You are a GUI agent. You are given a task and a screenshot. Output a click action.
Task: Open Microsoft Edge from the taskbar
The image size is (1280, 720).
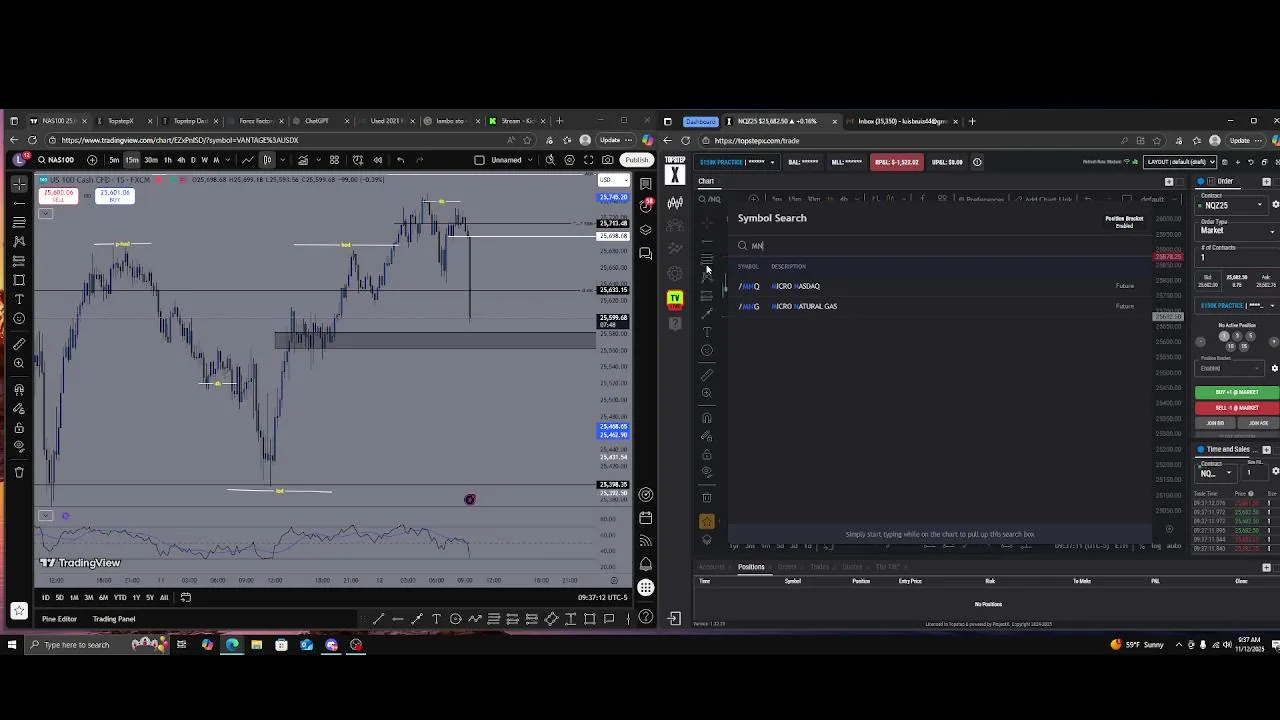[x=232, y=645]
